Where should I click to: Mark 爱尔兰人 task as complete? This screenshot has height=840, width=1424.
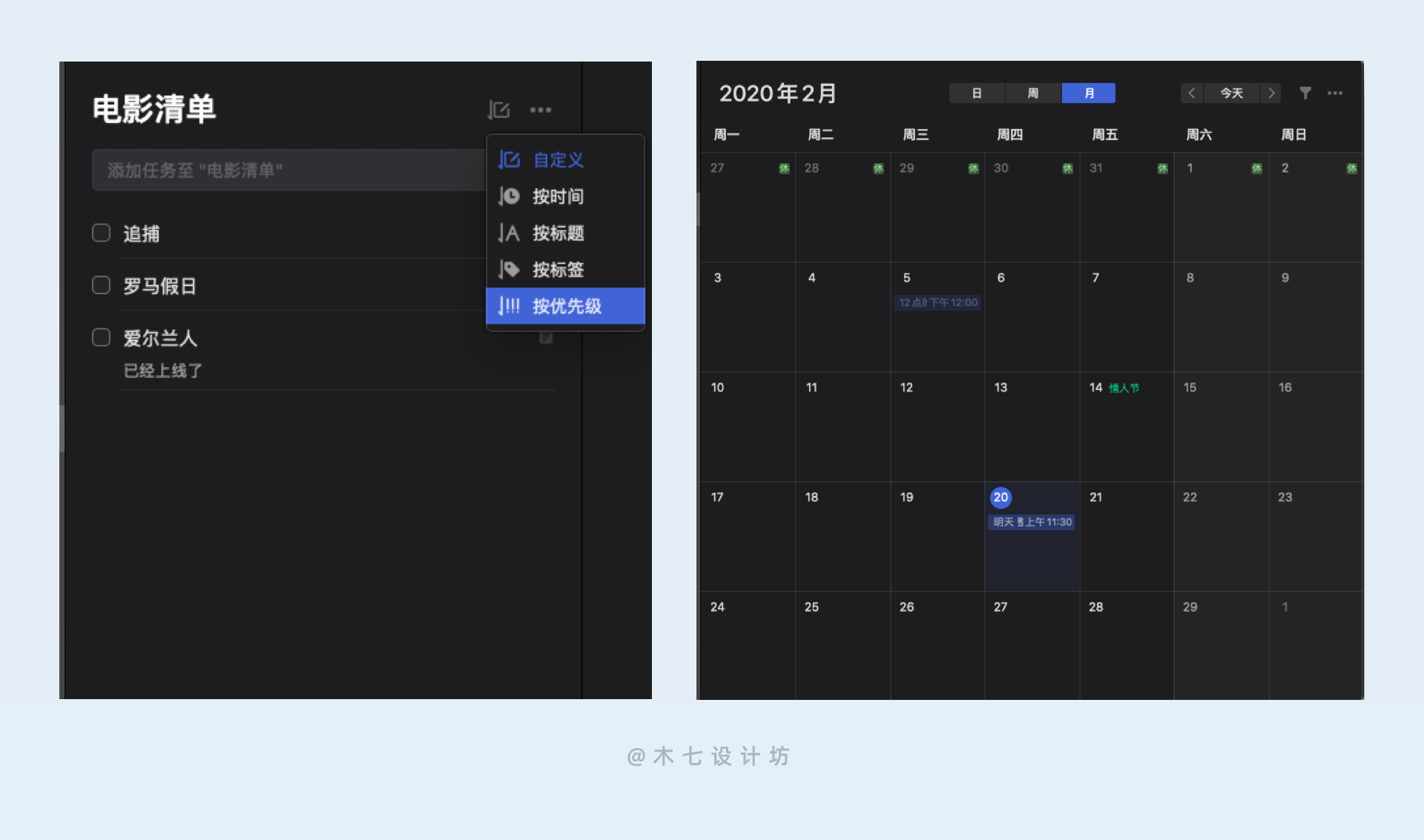point(102,337)
